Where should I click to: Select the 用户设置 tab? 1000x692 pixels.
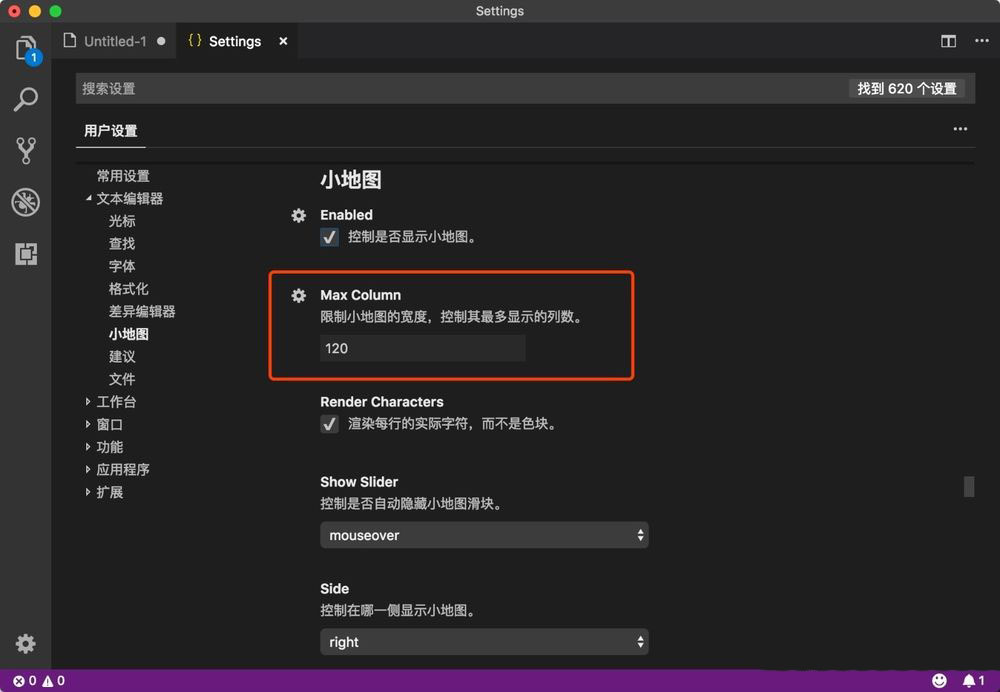pos(110,130)
